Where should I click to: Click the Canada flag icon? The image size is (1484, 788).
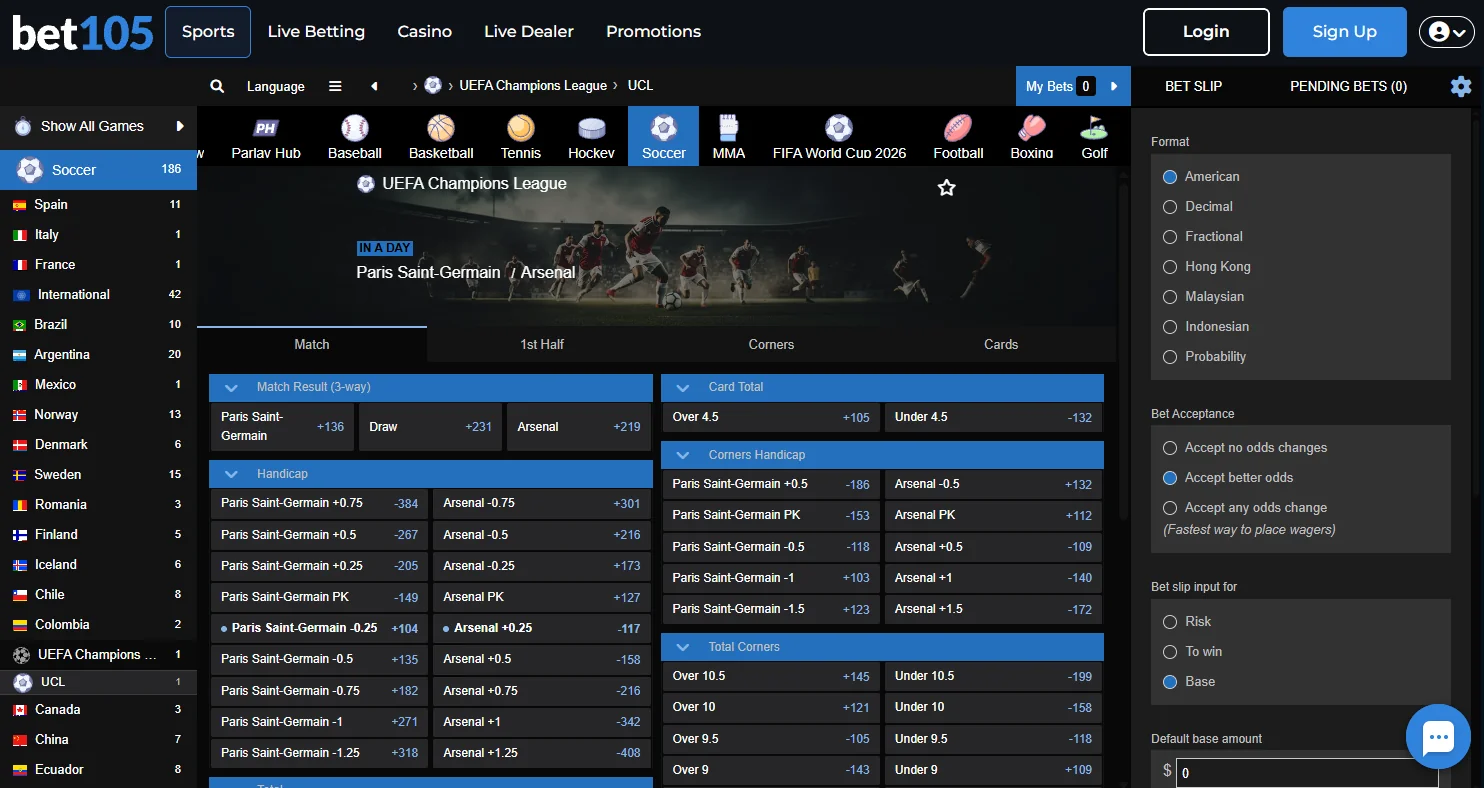[19, 710]
